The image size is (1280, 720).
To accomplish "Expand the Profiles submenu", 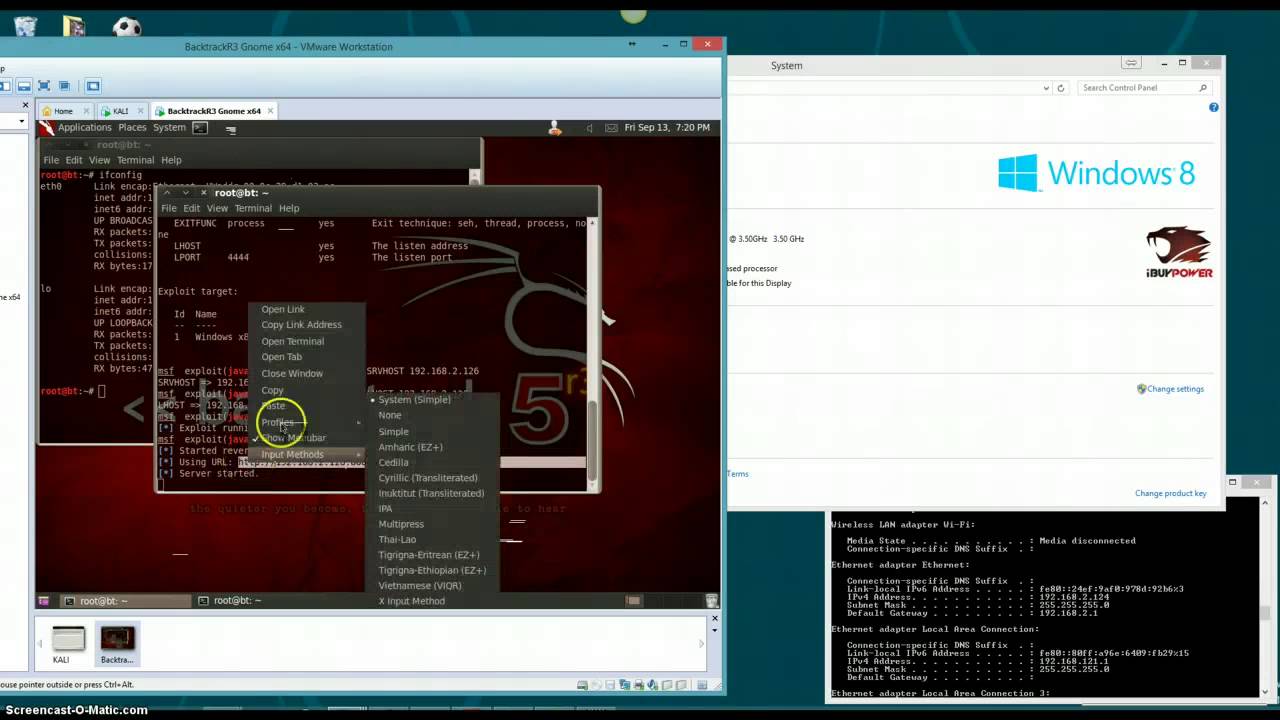I will click(306, 422).
